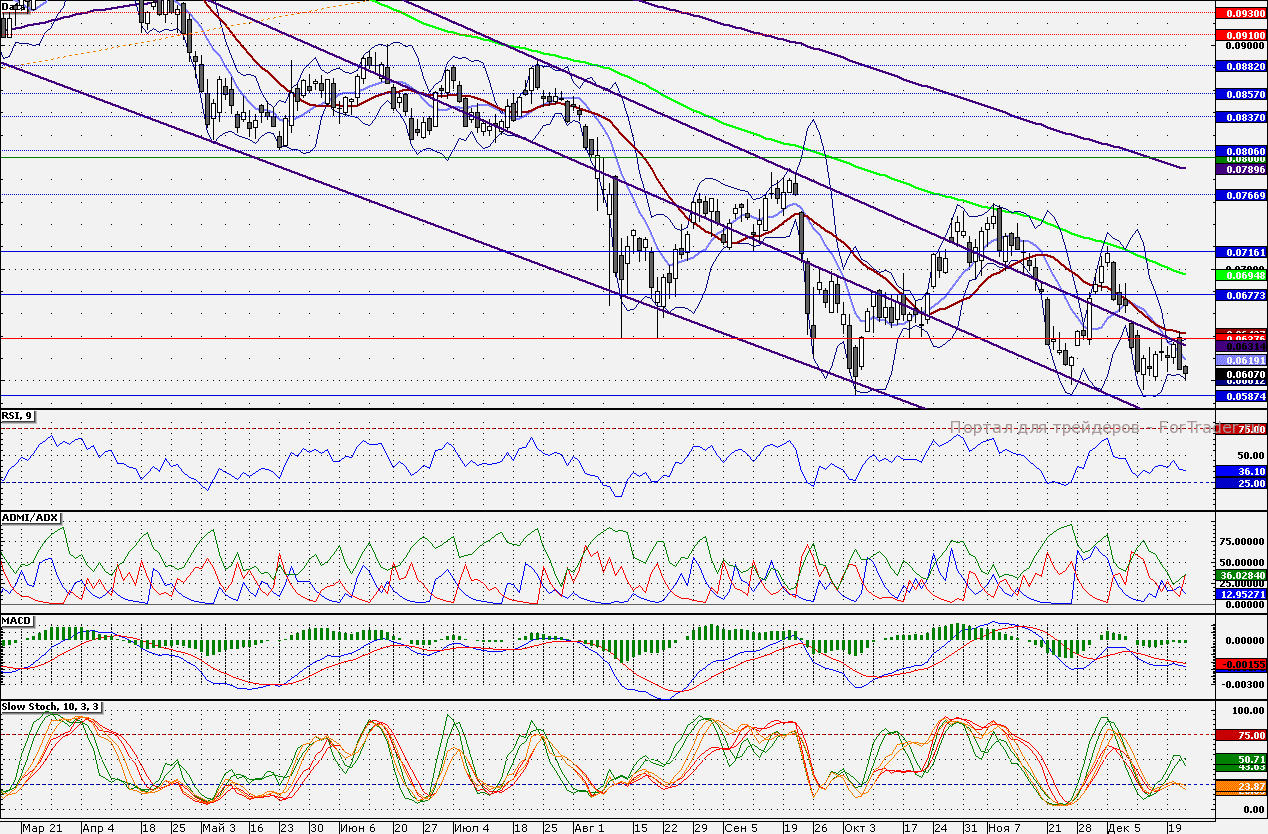The width and height of the screenshot is (1268, 834).
Task: Click the Stochastic red 75.00 level label
Action: [1240, 735]
